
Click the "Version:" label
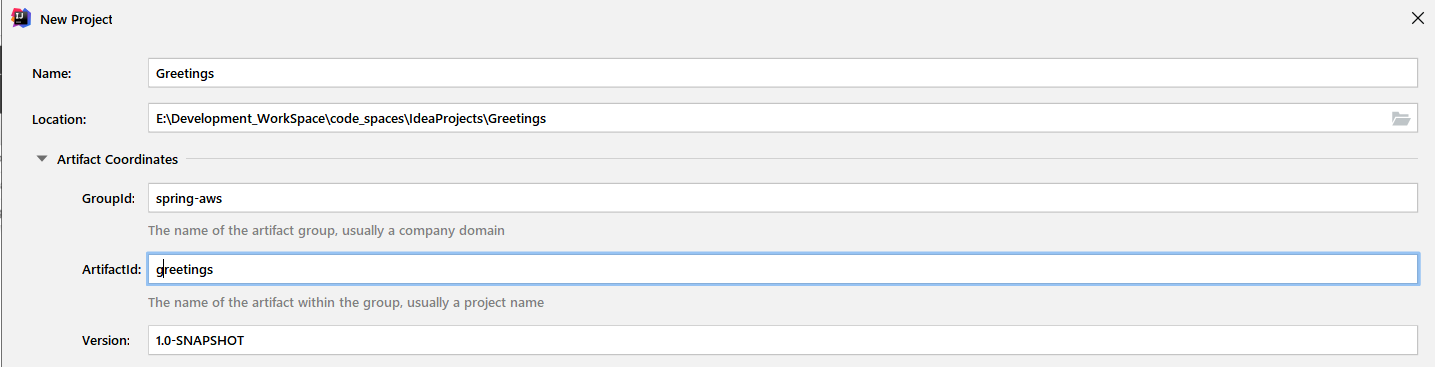coord(106,340)
